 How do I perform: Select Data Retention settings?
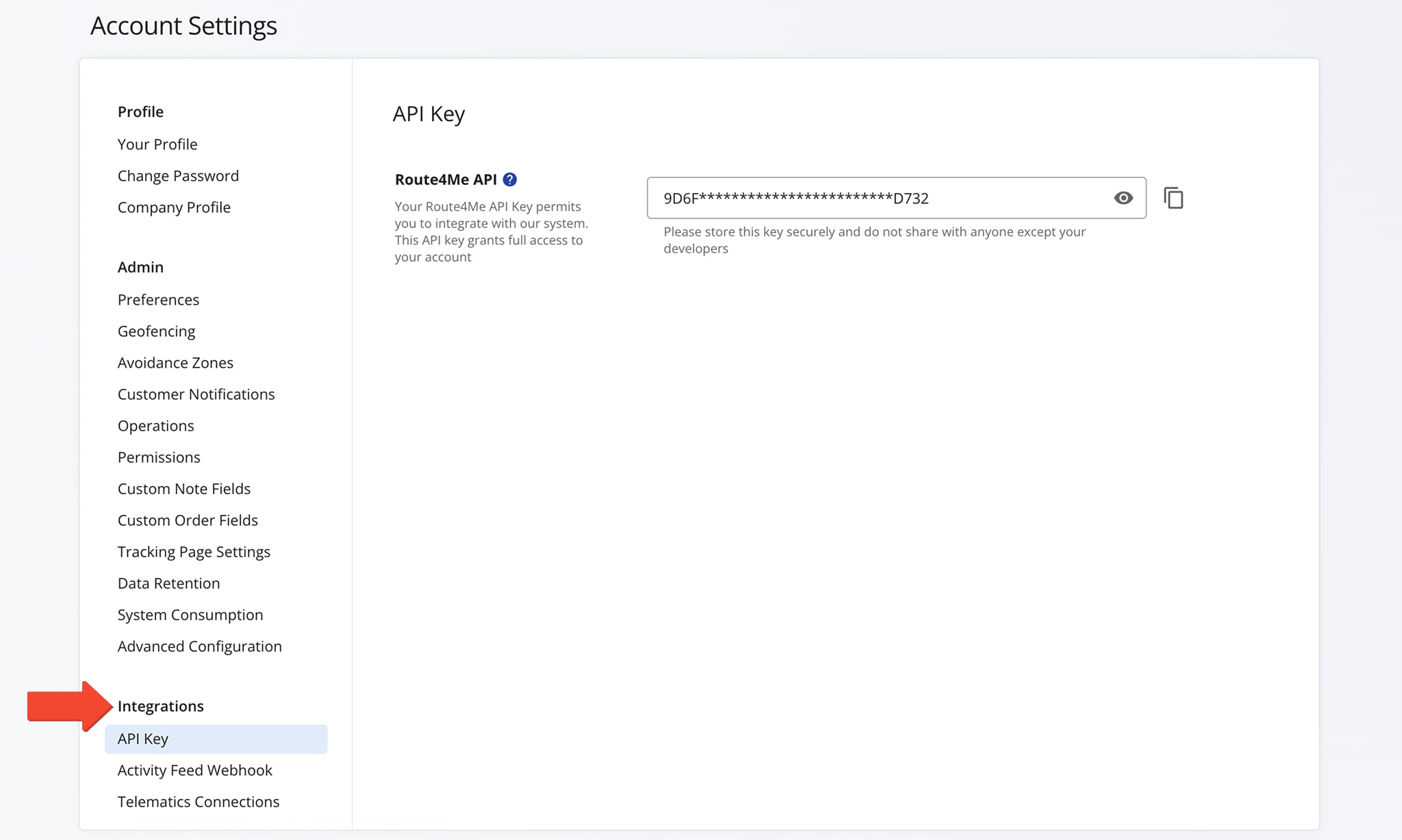(x=168, y=583)
